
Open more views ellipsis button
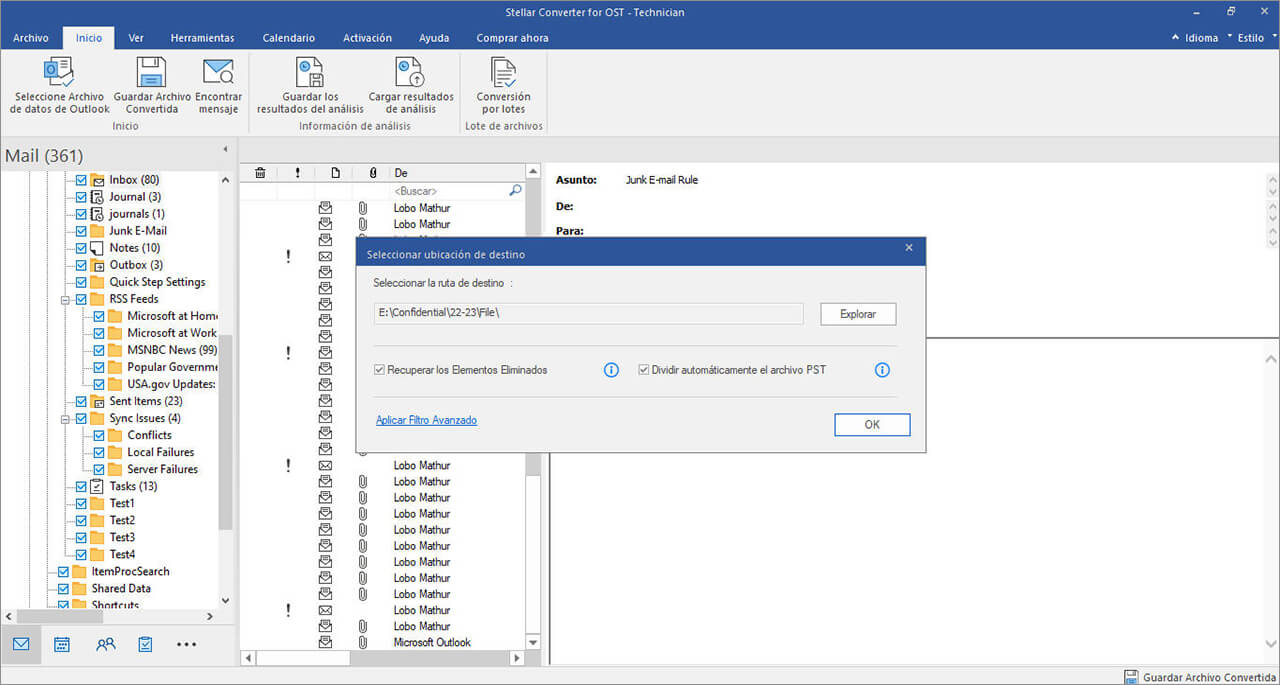coord(186,645)
